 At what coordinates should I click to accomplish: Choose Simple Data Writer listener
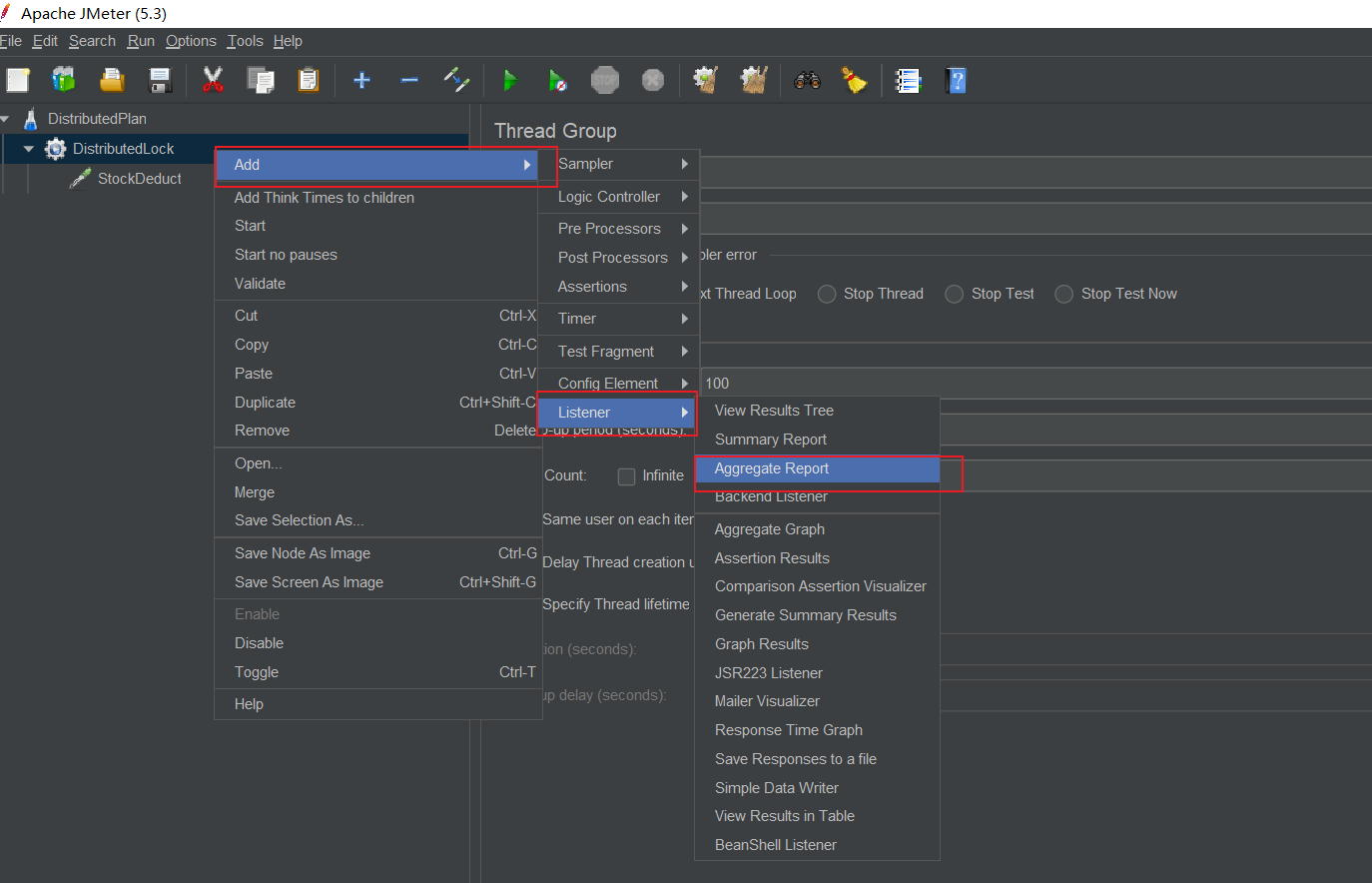point(818,788)
